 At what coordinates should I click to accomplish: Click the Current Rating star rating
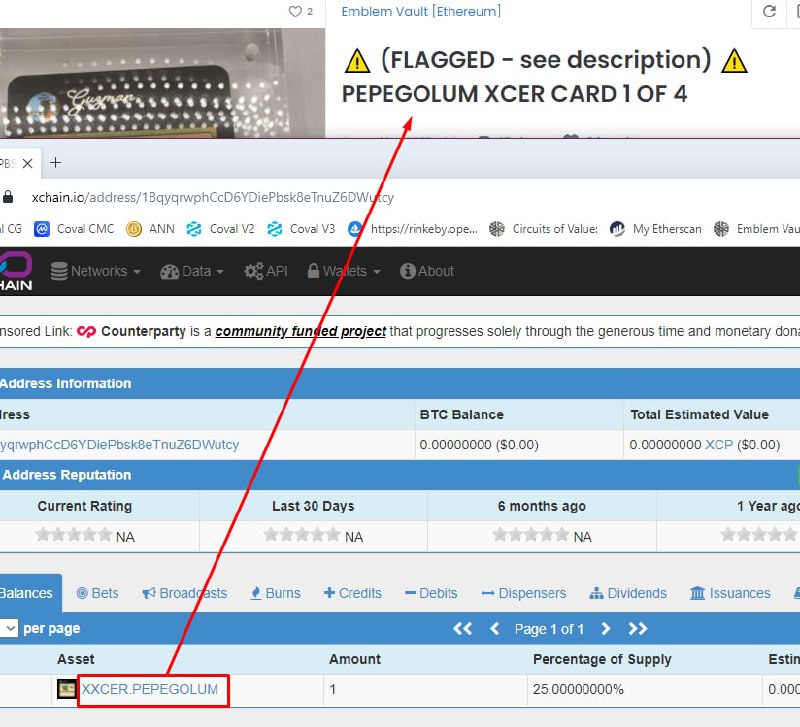74,535
